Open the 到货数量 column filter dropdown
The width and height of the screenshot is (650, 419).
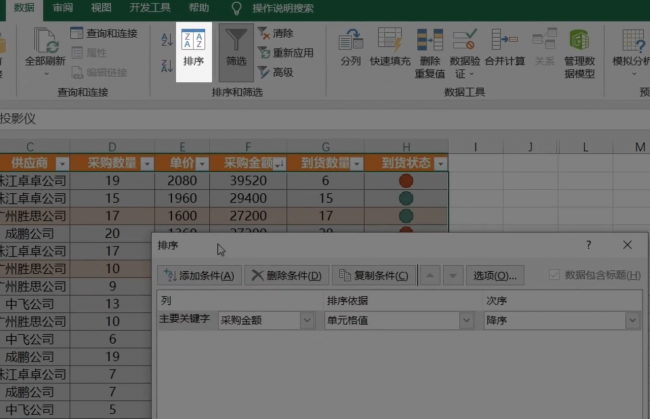pos(357,164)
